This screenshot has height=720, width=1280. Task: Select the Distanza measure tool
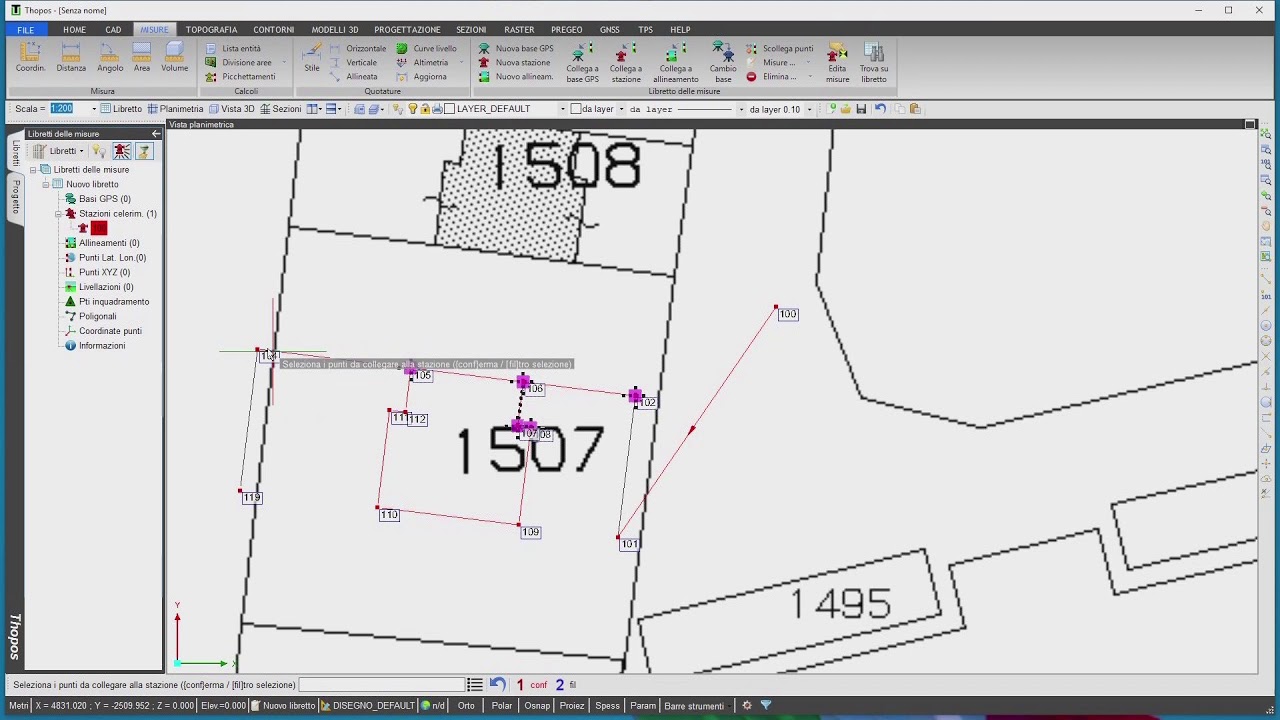coord(71,57)
